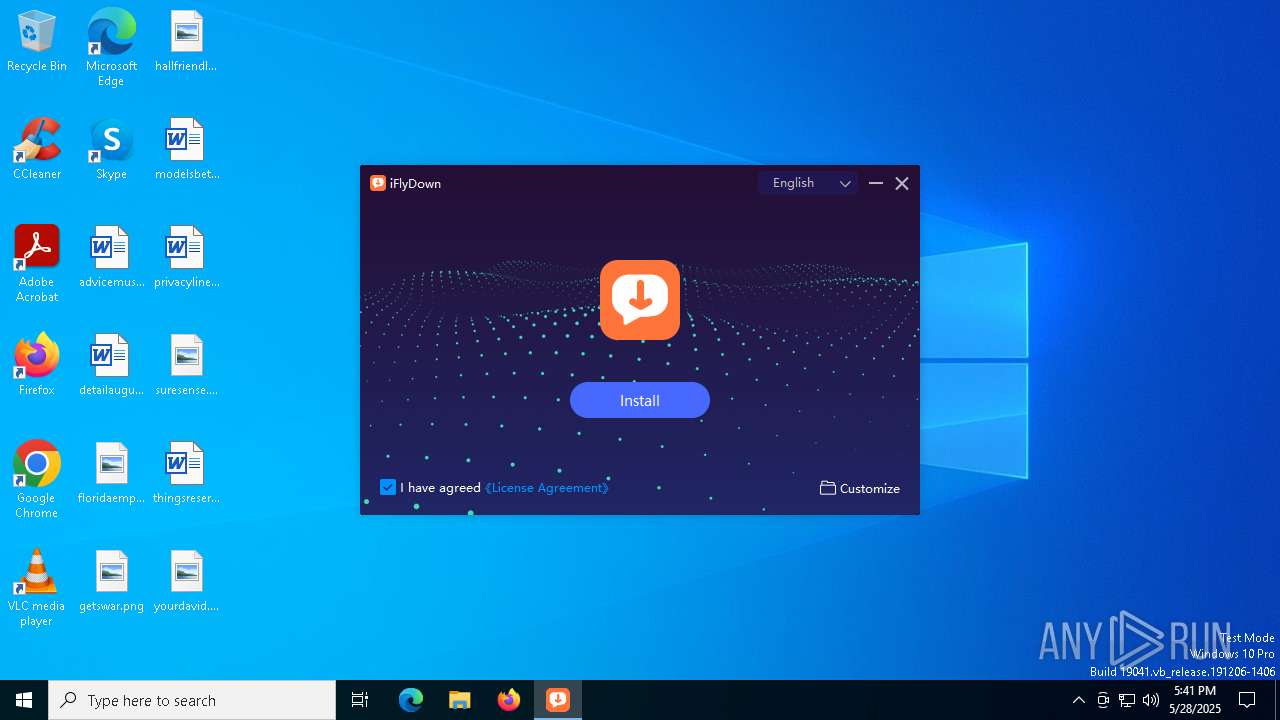
Task: Select the suresense... image file
Action: click(186, 366)
